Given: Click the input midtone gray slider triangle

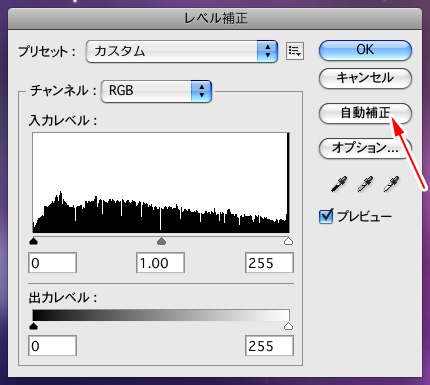Looking at the screenshot, I should (x=161, y=241).
